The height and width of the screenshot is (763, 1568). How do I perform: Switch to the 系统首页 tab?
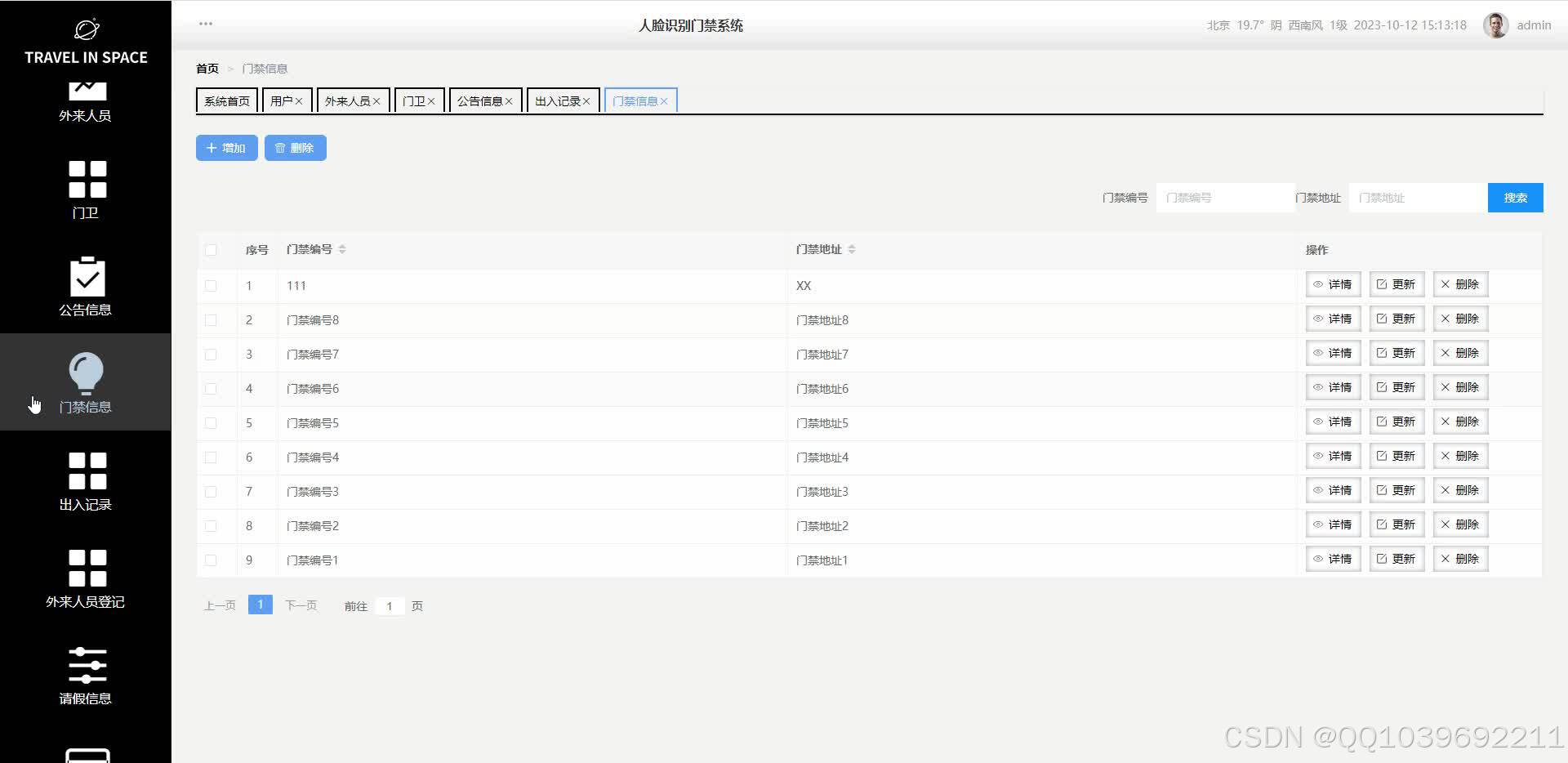tap(227, 100)
